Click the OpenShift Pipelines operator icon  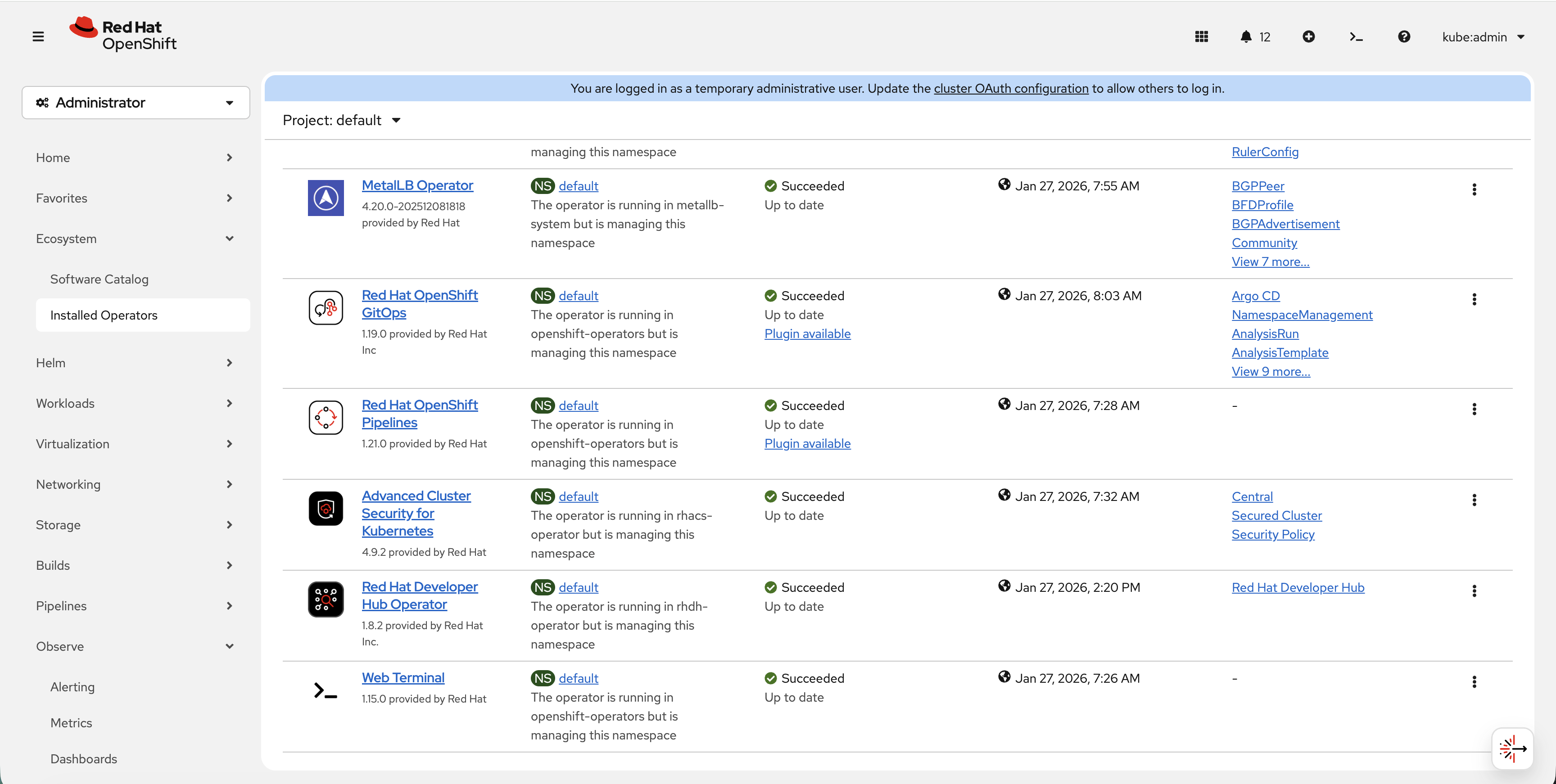click(x=326, y=417)
